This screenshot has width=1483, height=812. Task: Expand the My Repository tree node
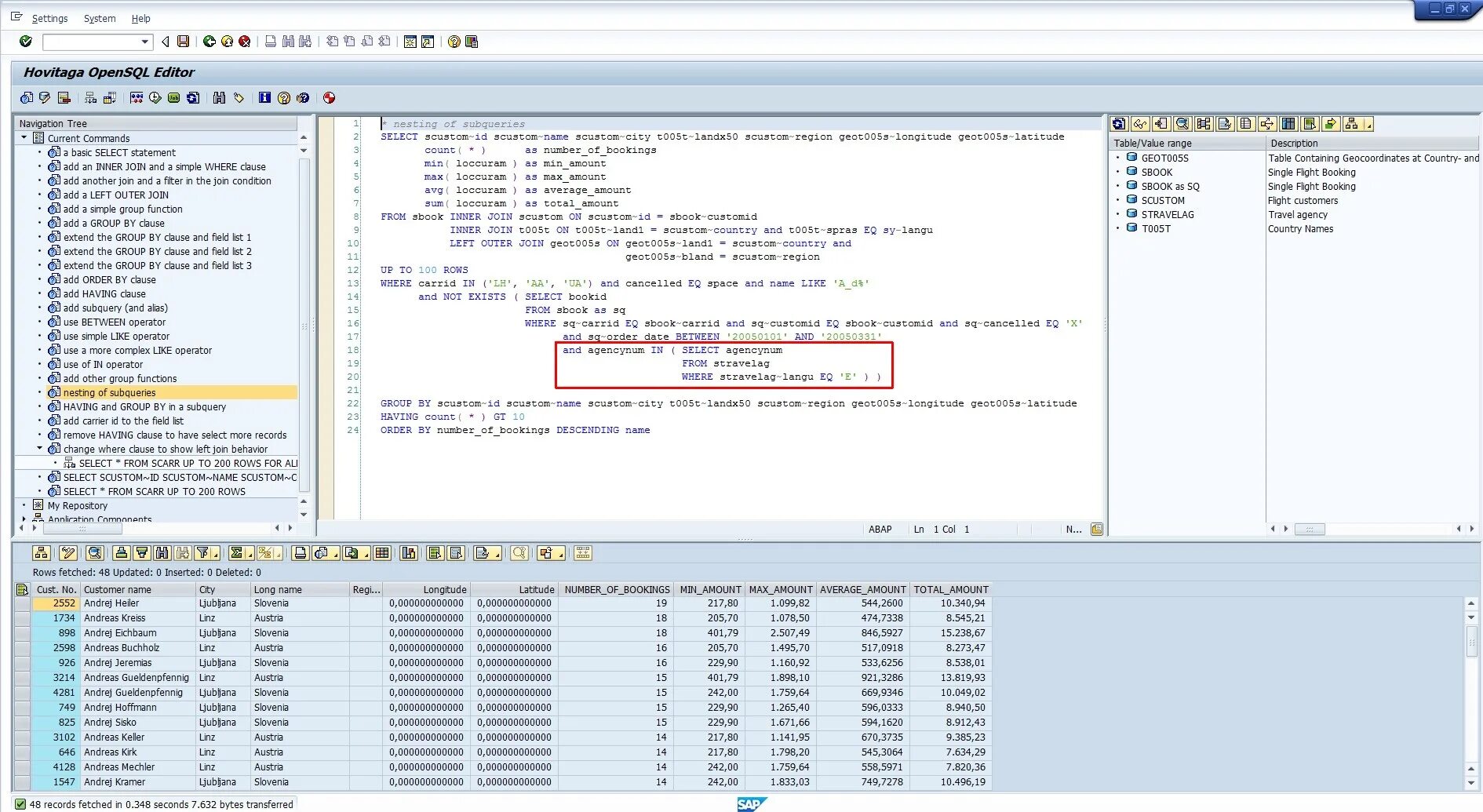[24, 505]
